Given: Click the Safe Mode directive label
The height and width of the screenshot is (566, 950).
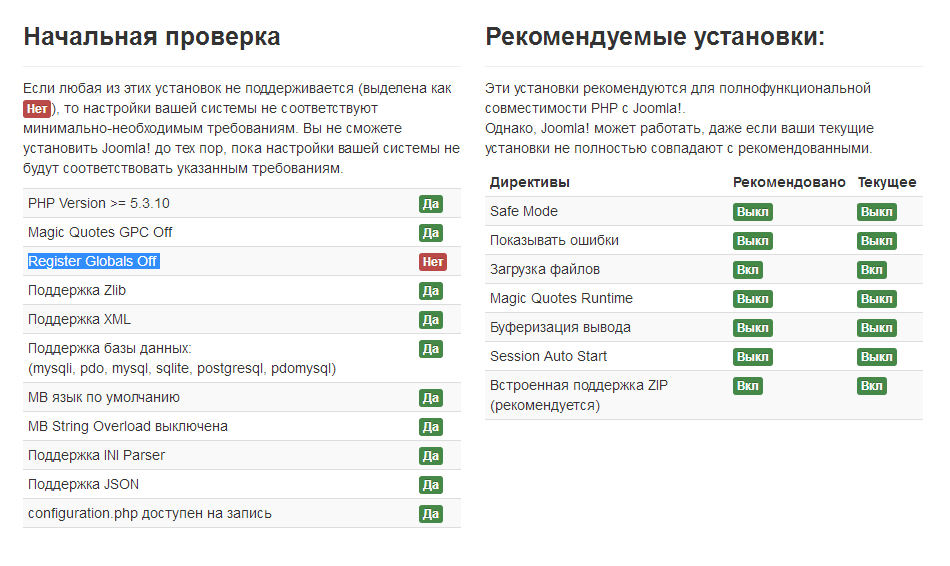Looking at the screenshot, I should [523, 211].
